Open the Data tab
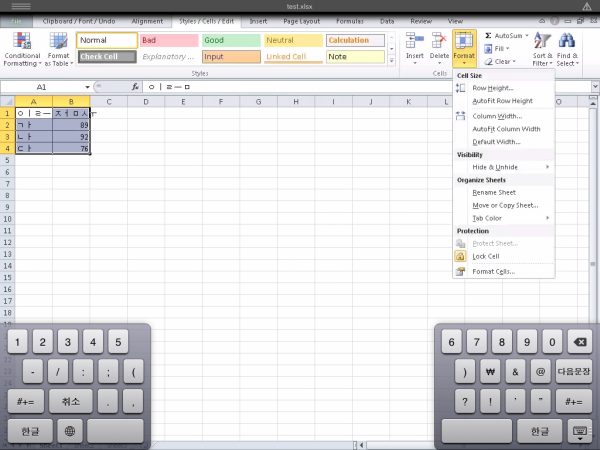The height and width of the screenshot is (450, 600). point(387,21)
